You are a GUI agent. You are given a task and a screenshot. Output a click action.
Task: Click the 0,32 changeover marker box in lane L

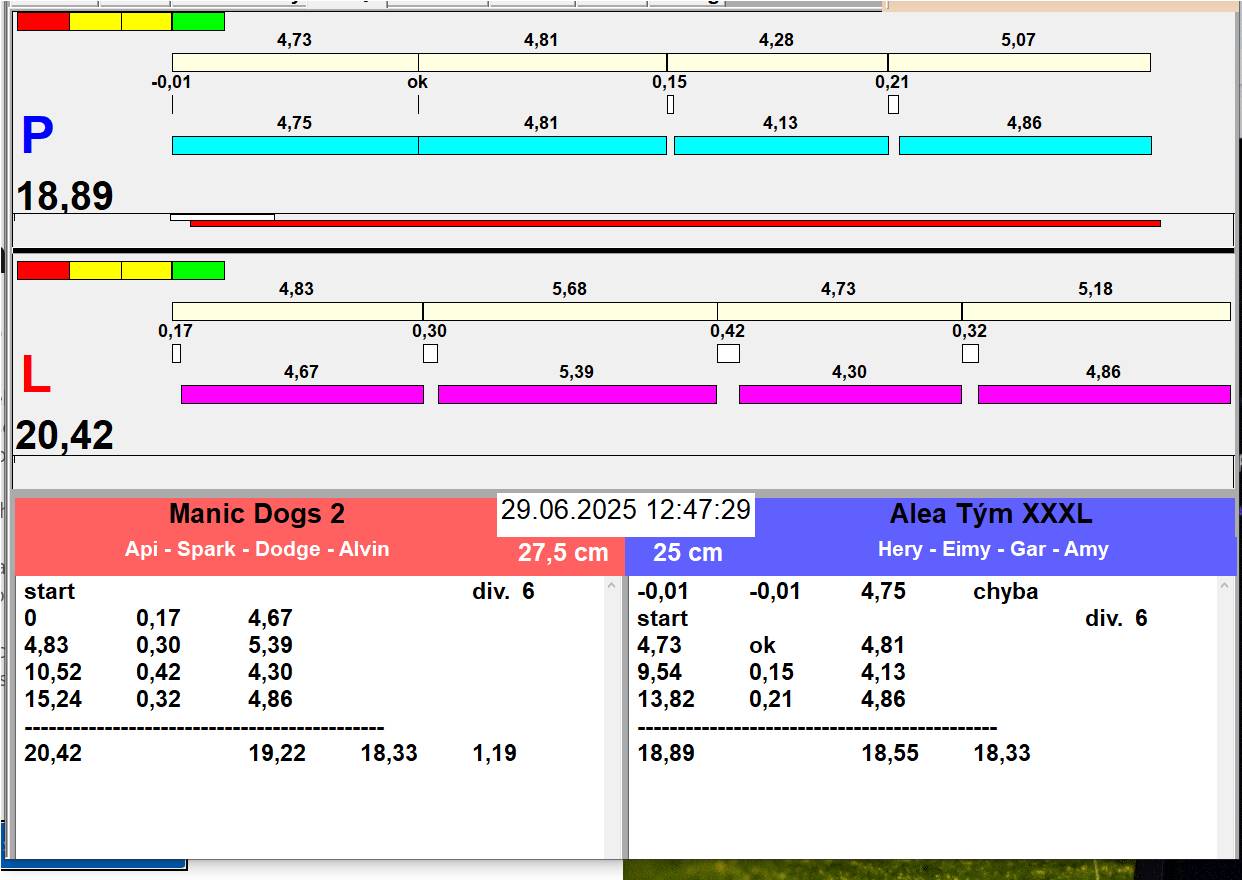coord(970,353)
